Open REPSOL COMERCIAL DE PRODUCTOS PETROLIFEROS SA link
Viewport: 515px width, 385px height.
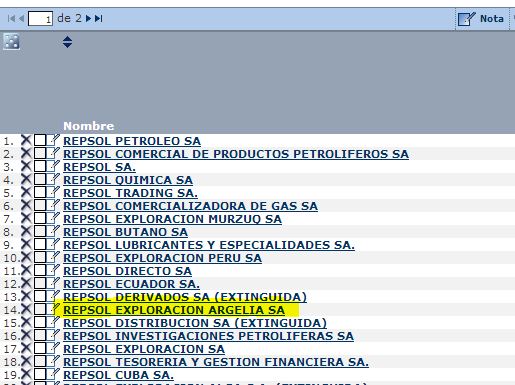pos(236,154)
